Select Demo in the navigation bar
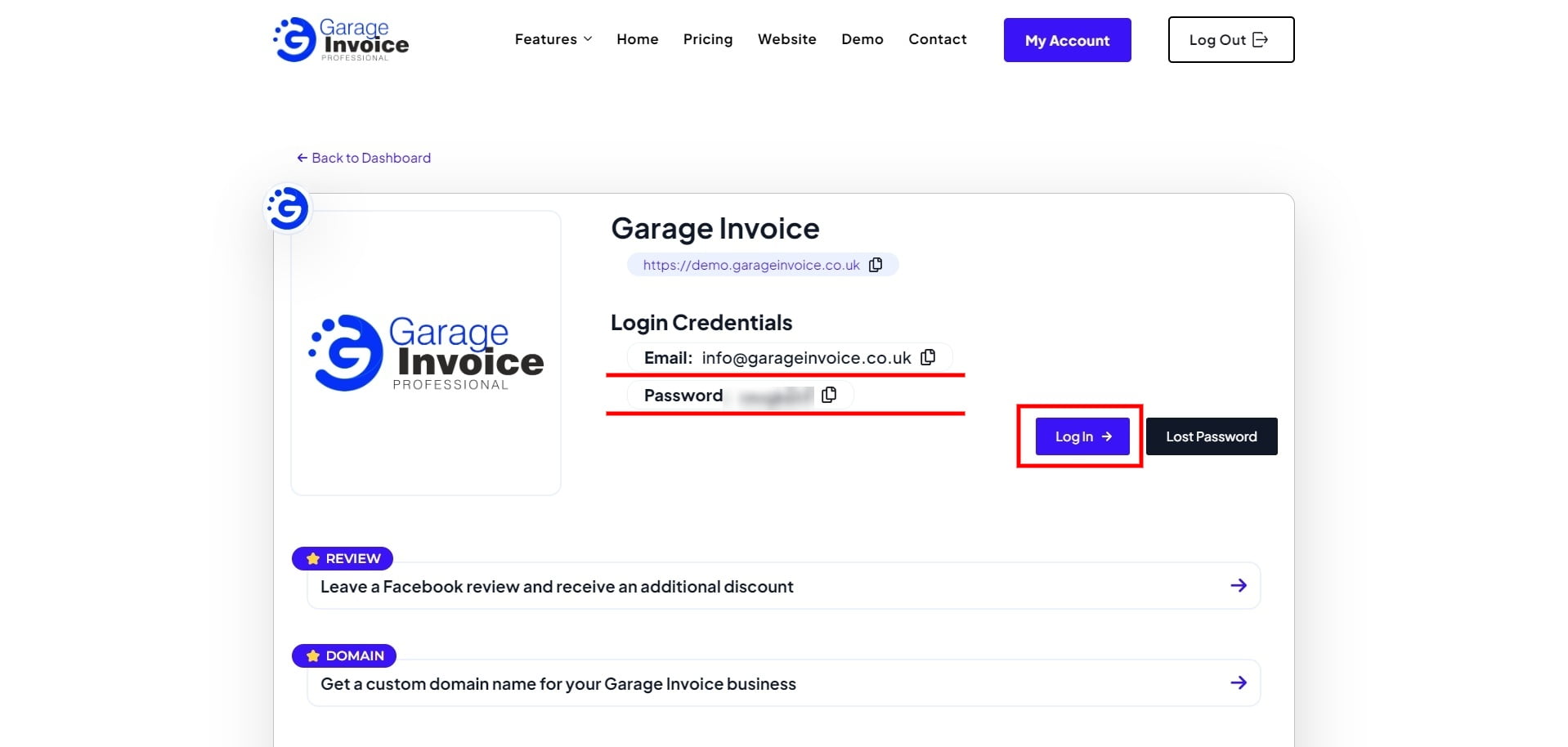This screenshot has height=747, width=1568. (x=862, y=38)
